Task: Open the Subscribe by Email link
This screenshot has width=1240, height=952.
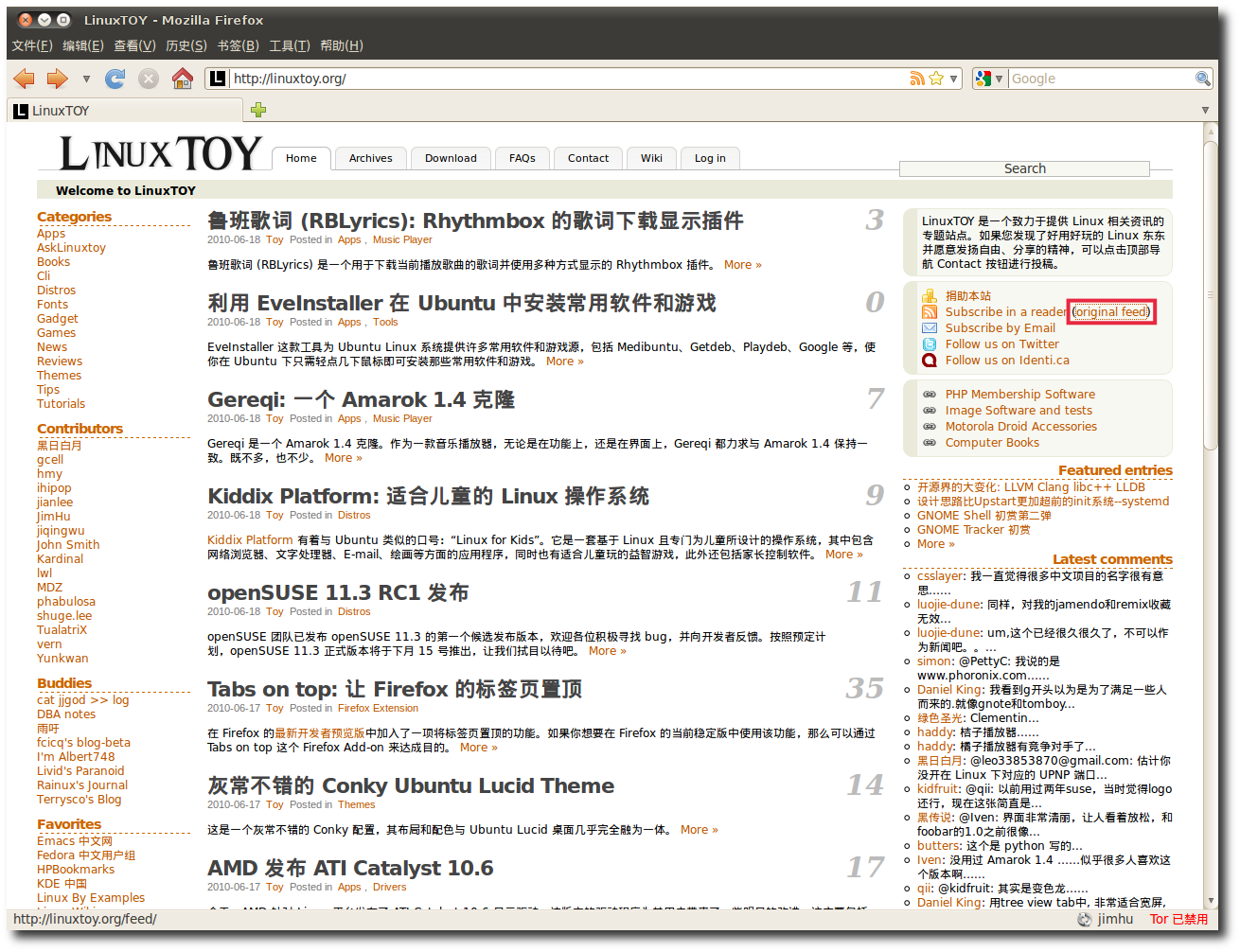Action: (1001, 328)
